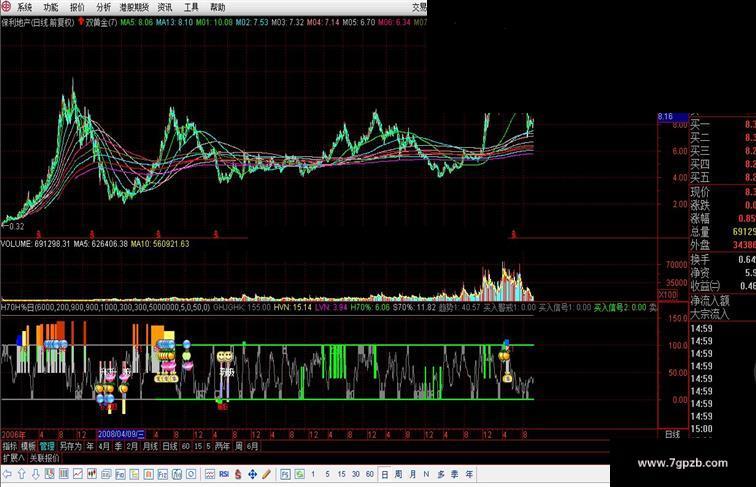Expand the 扩展∧ panel
The image size is (756, 487).
coord(14,458)
